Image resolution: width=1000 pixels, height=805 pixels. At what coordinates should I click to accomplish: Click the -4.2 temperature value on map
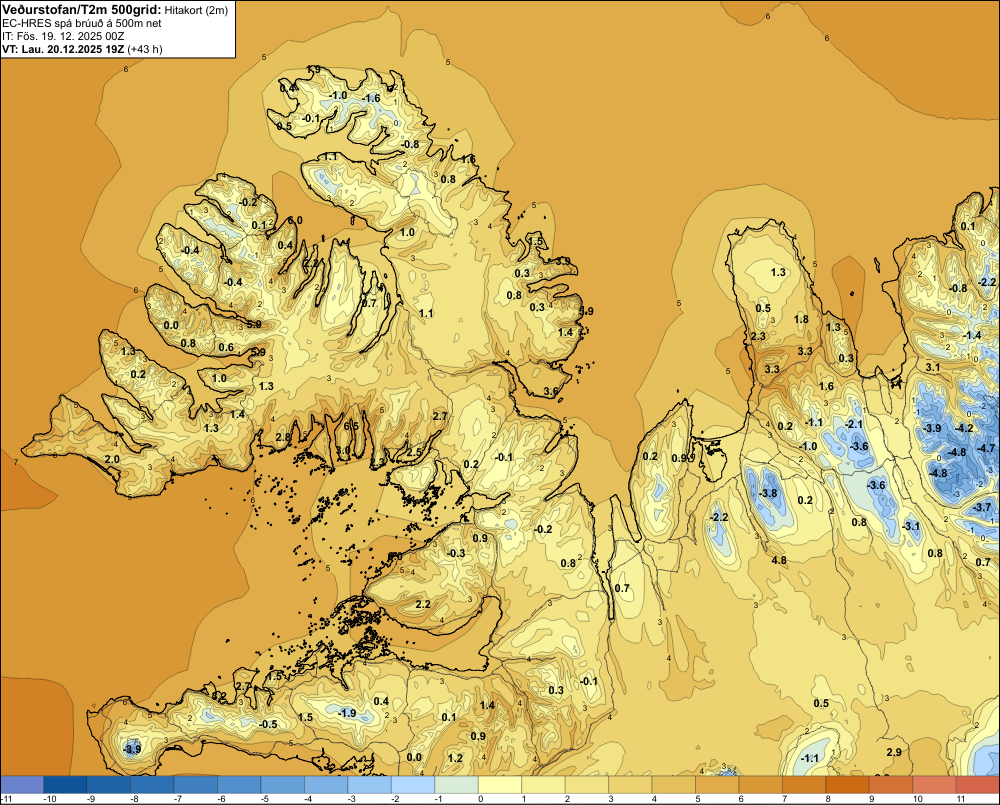(965, 428)
